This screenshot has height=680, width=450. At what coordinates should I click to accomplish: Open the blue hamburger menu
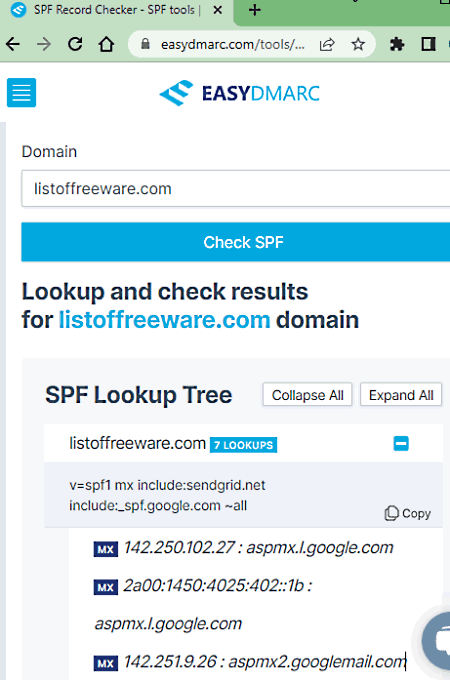coord(21,92)
